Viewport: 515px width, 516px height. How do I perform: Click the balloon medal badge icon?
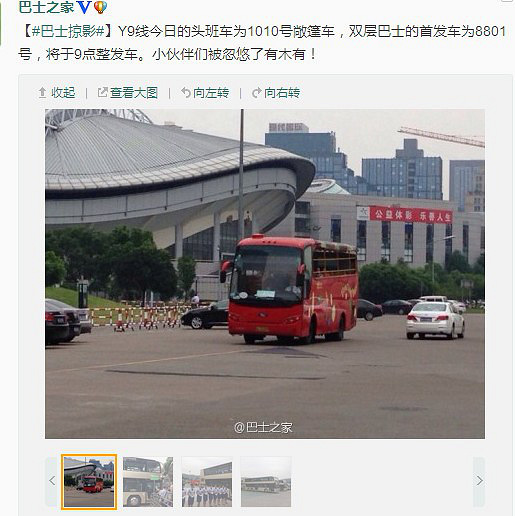[100, 7]
